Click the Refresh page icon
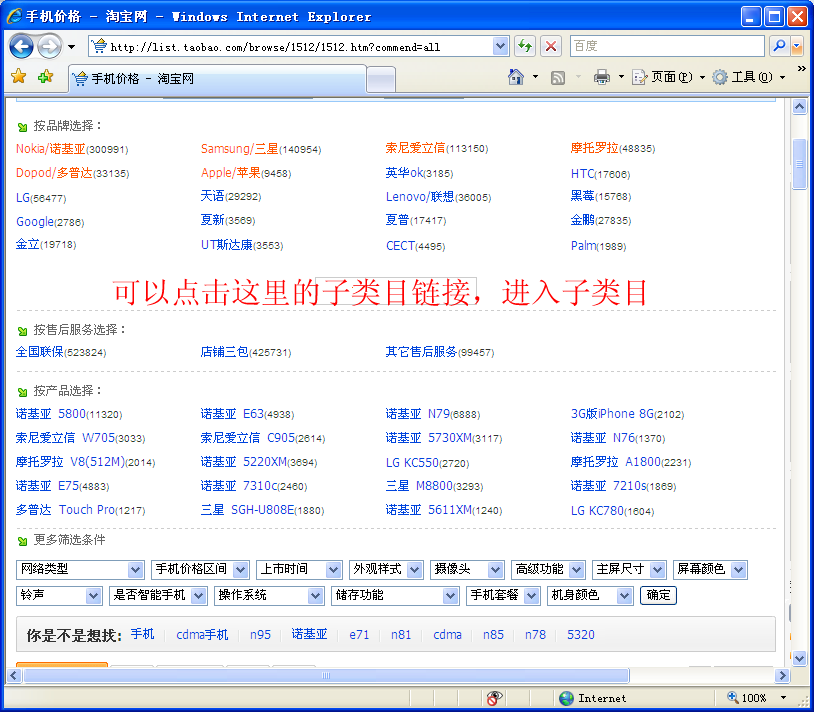Screen dimensions: 814x712 tap(525, 46)
